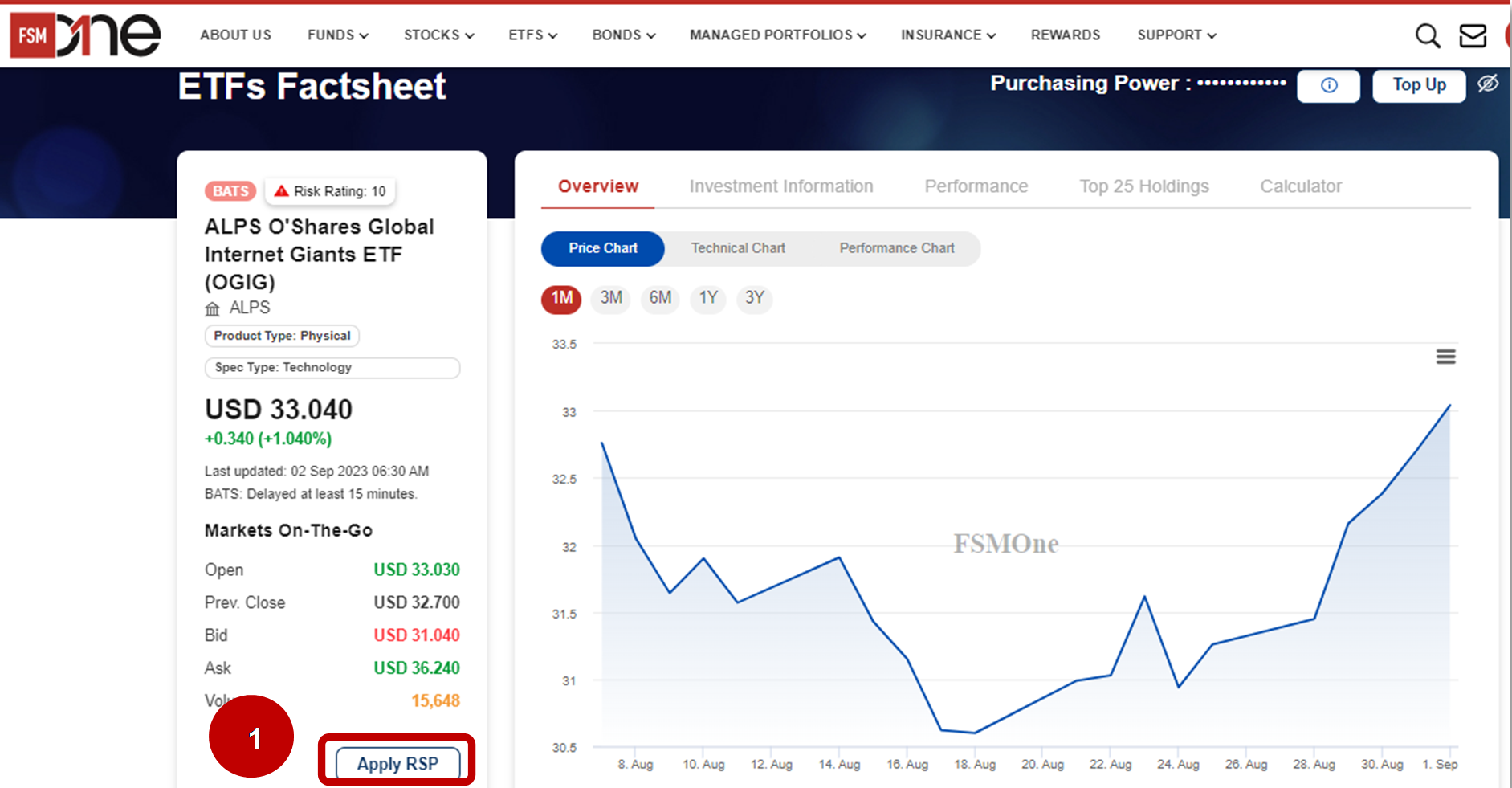Viewport: 1512px width, 788px height.
Task: Click the Apply RSP button
Action: (x=397, y=763)
